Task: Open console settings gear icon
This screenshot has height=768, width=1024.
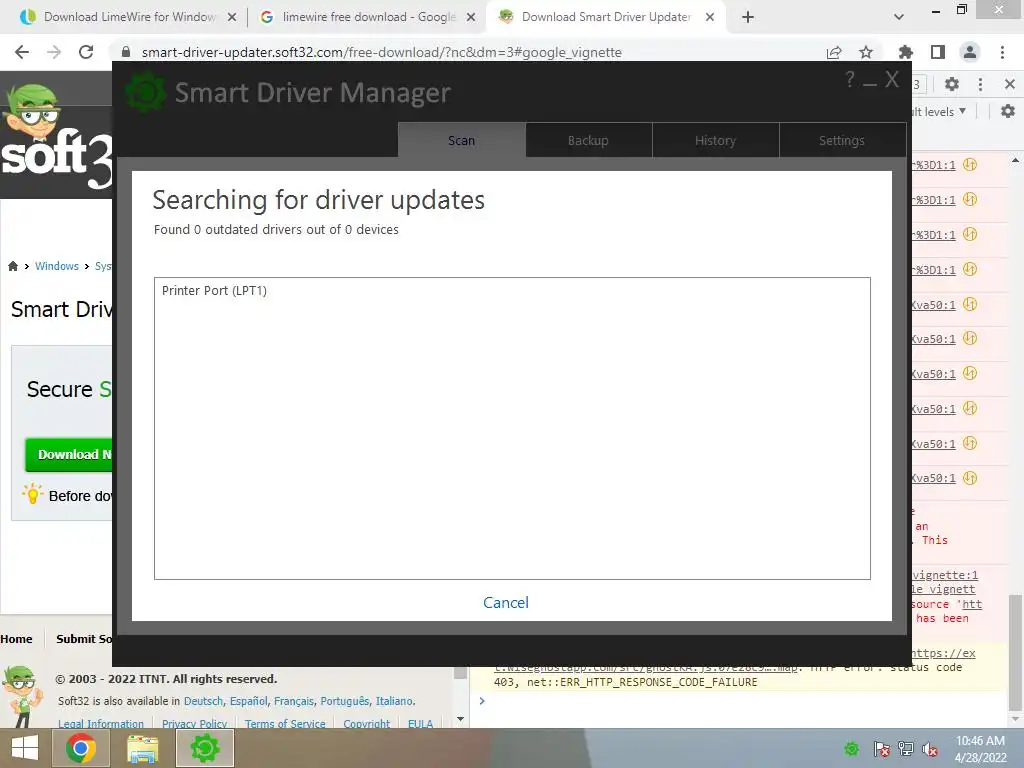Action: click(1008, 112)
